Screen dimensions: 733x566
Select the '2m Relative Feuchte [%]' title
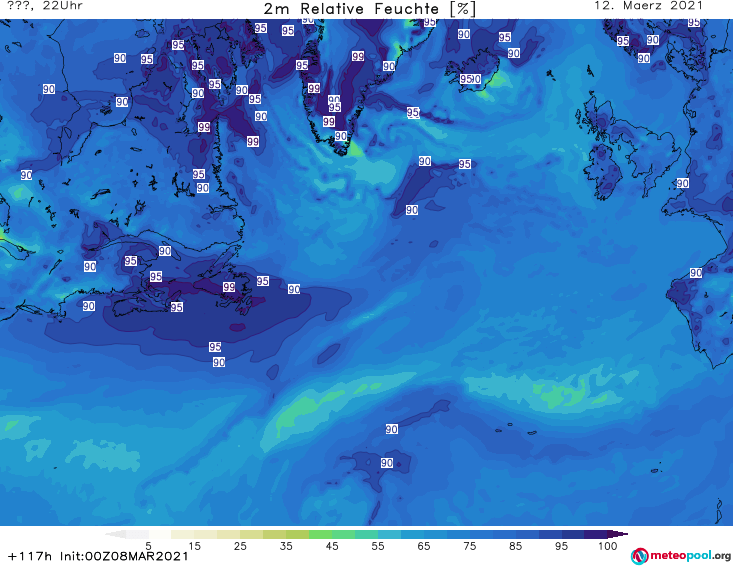click(x=369, y=9)
